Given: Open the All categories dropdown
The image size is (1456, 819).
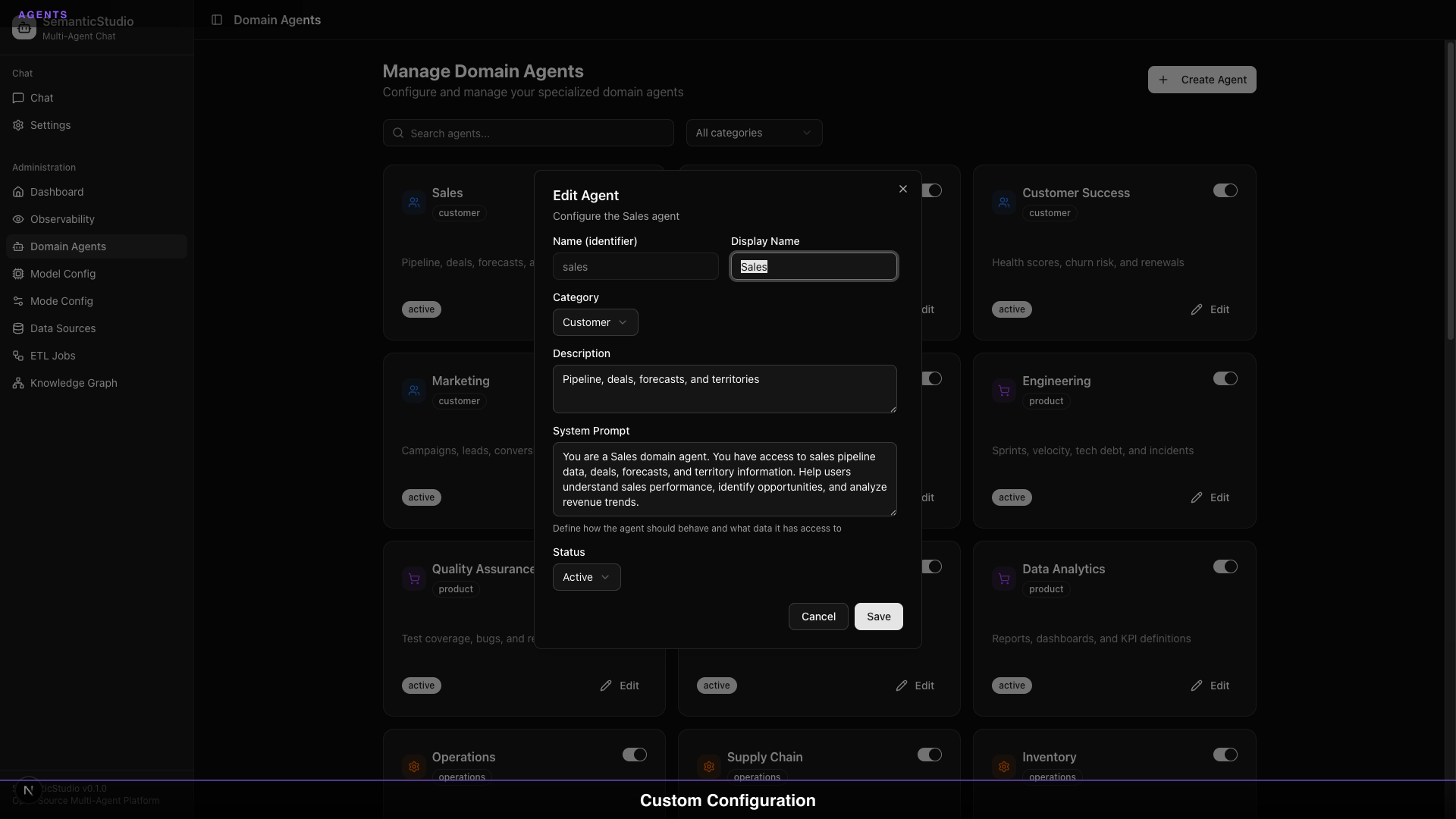Looking at the screenshot, I should [x=753, y=133].
